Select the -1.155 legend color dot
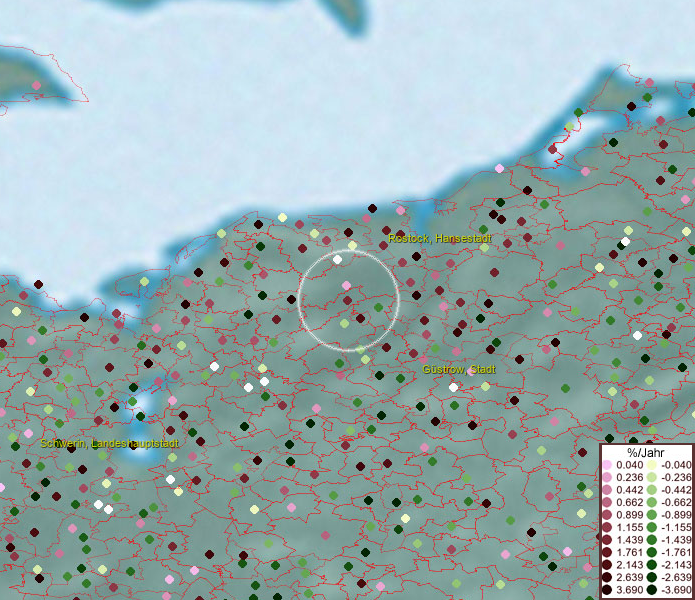Screen dimensions: 695x600 point(652,527)
